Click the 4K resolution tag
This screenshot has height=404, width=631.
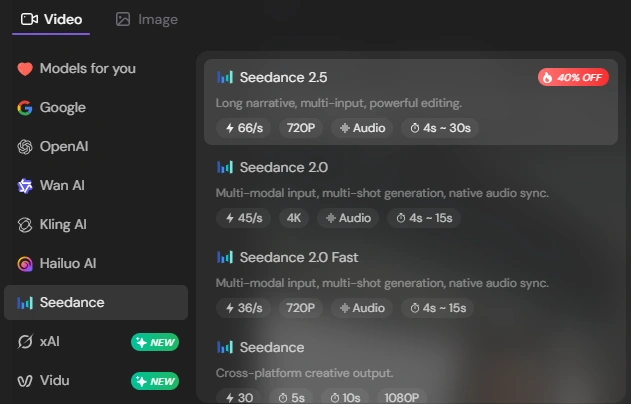[x=294, y=218]
